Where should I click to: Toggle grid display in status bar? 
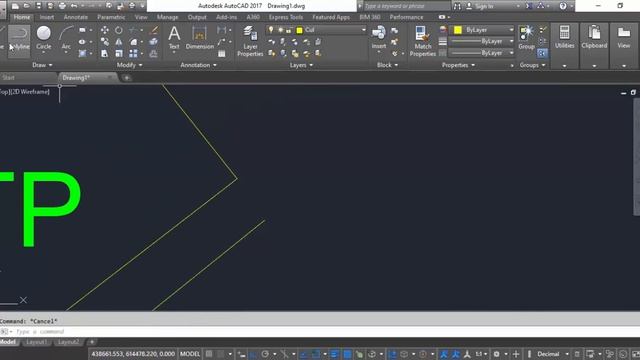[x=209, y=354]
